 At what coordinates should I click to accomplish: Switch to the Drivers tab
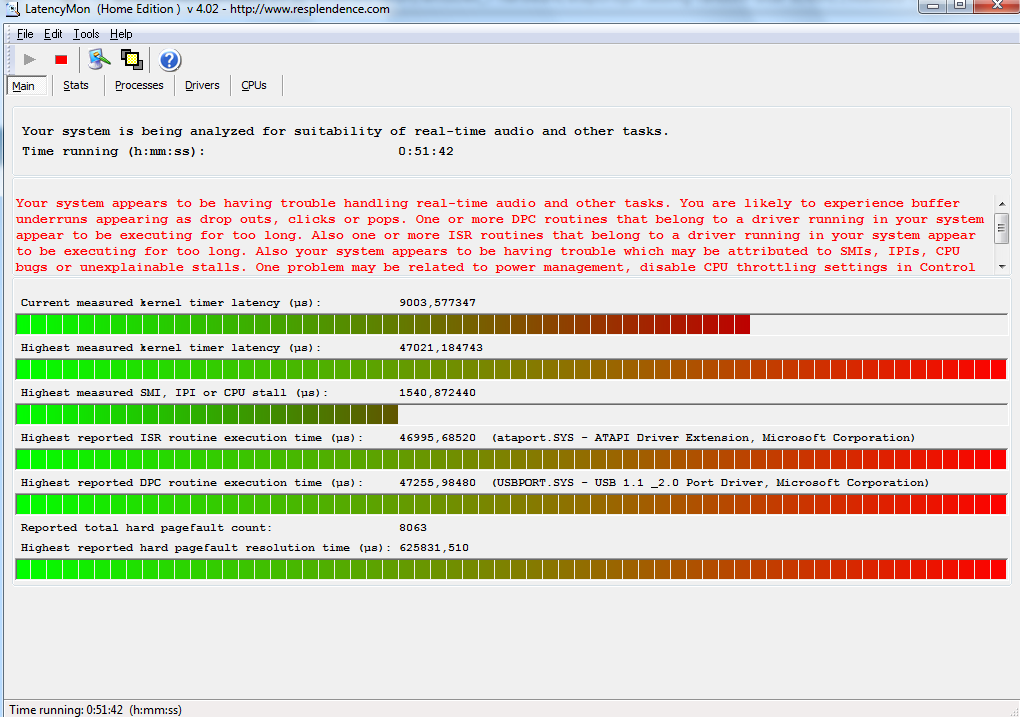click(202, 86)
